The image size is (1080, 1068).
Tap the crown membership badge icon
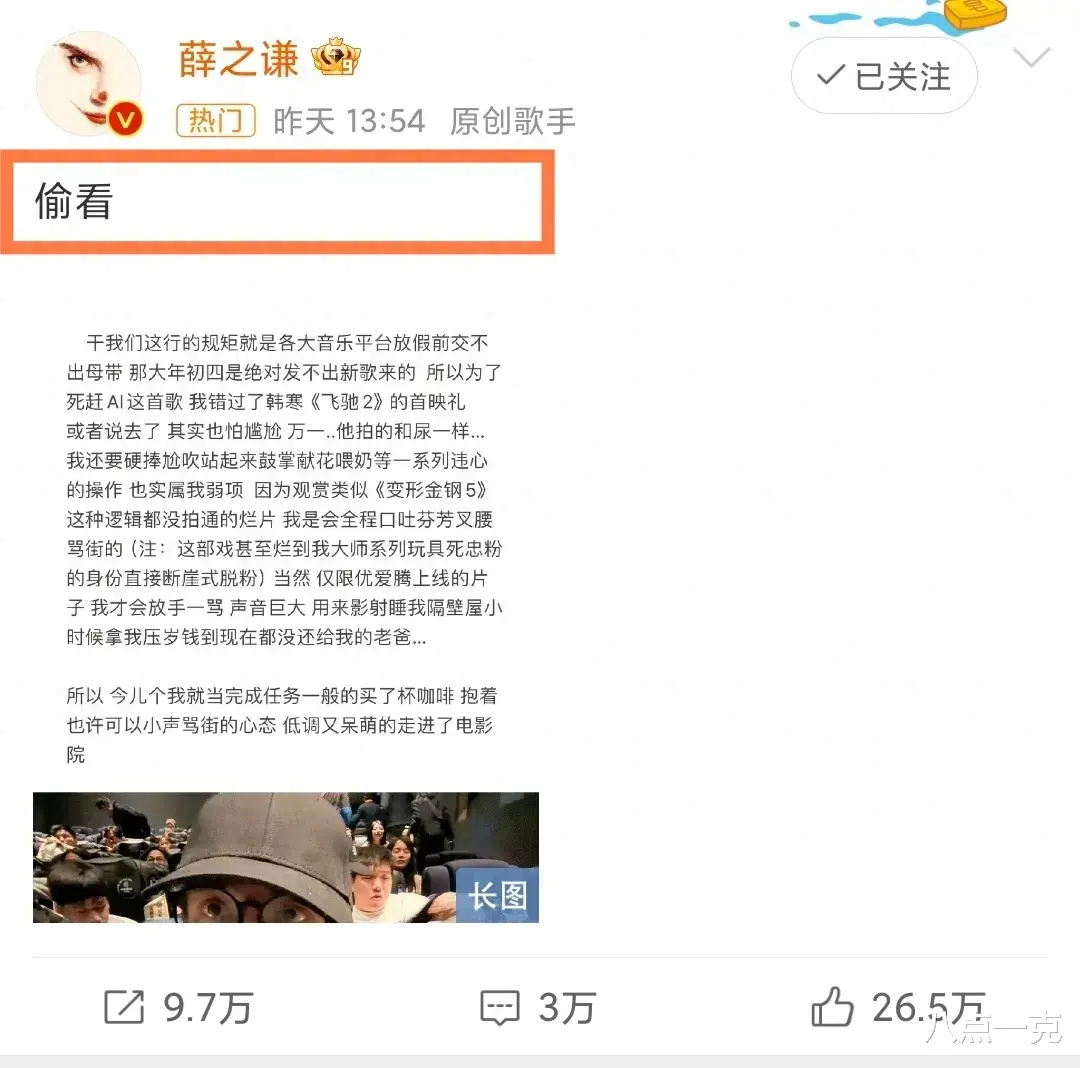[335, 58]
